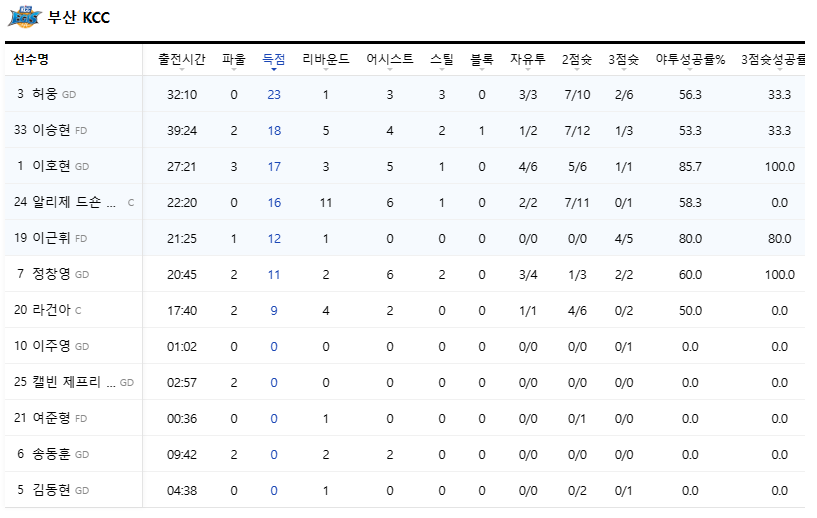Image resolution: width=817 pixels, height=518 pixels.
Task: Open player 이근휘 profile
Action: coord(51,238)
